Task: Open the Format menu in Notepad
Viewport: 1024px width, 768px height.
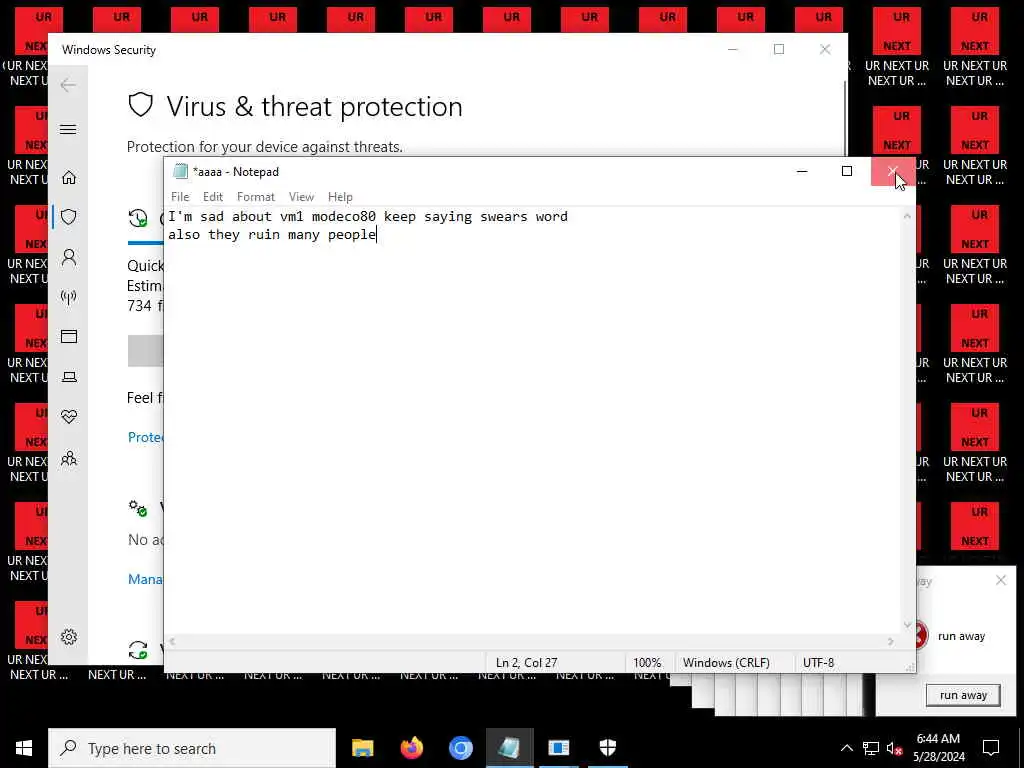Action: (255, 197)
